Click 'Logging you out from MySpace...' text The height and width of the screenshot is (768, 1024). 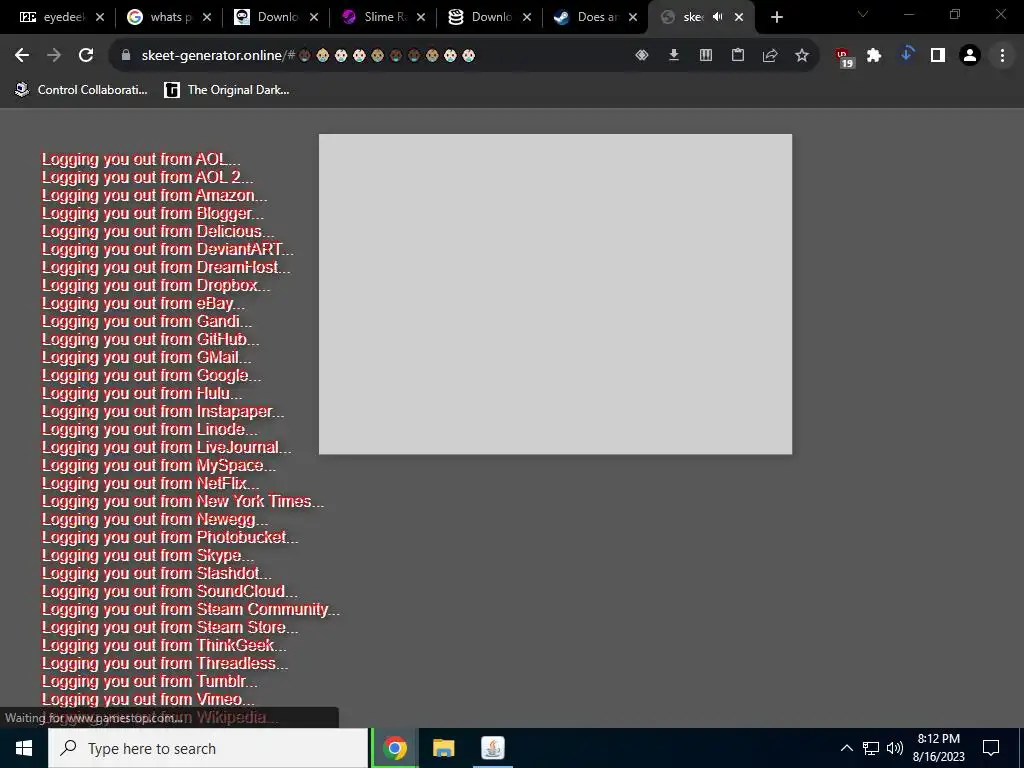click(159, 465)
